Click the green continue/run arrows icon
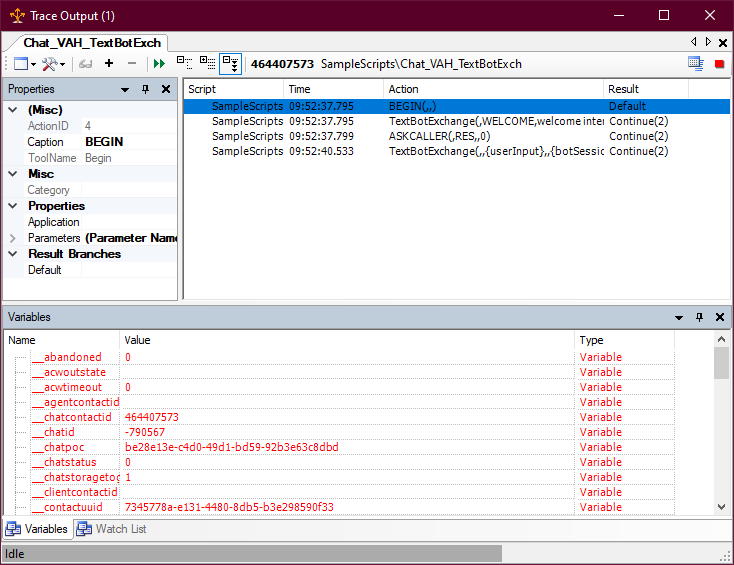Viewport: 734px width, 565px height. pyautogui.click(x=159, y=64)
